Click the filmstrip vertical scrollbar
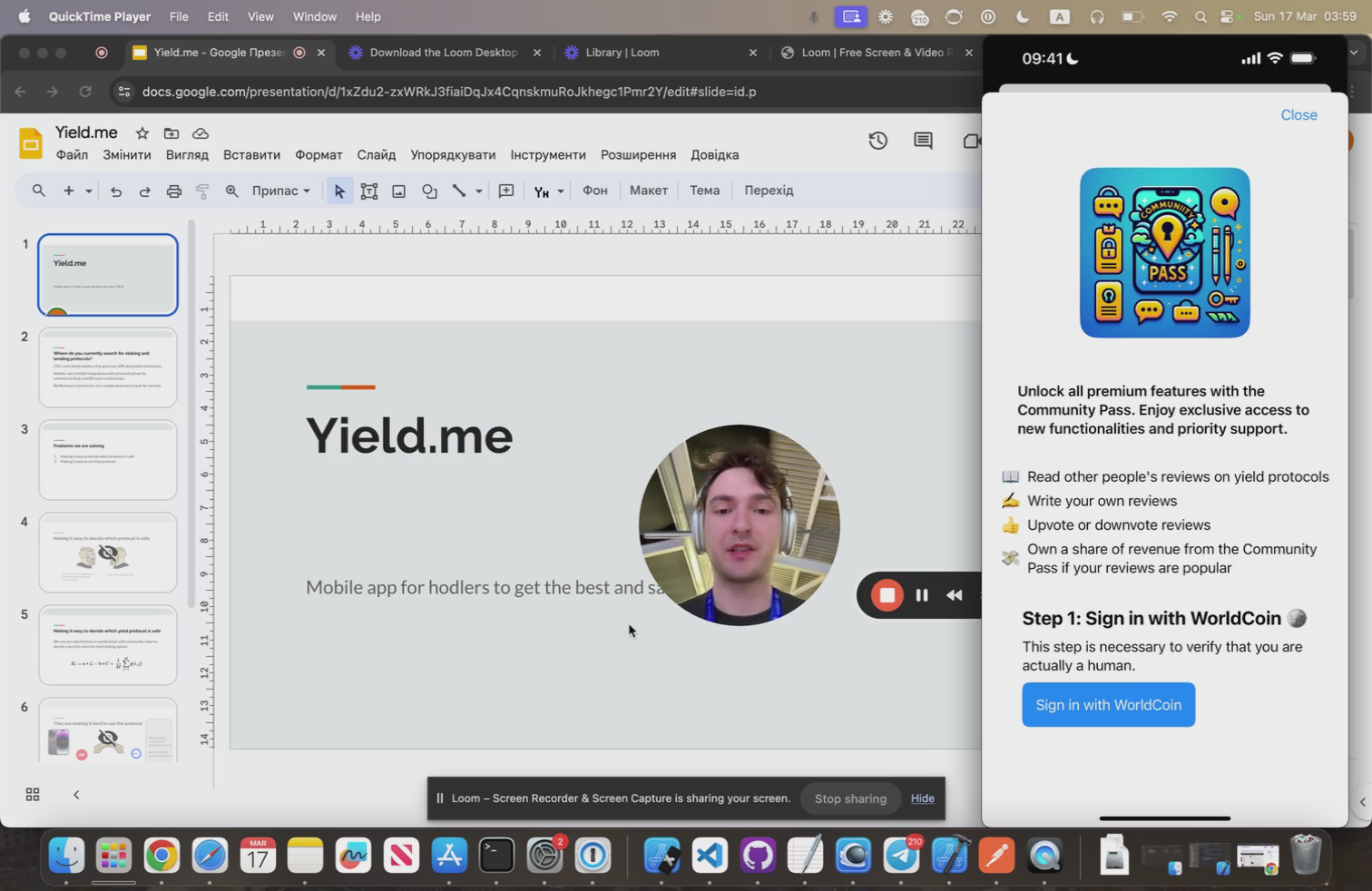 pyautogui.click(x=191, y=413)
